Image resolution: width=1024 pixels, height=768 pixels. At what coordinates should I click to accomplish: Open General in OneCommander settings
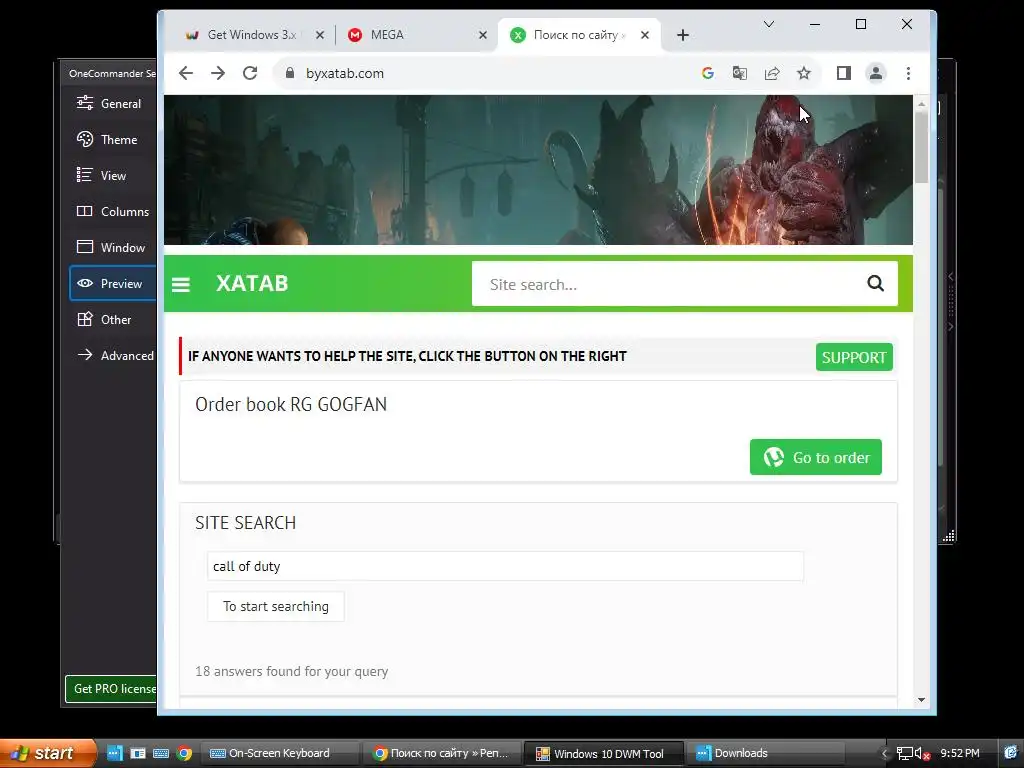tap(112, 103)
